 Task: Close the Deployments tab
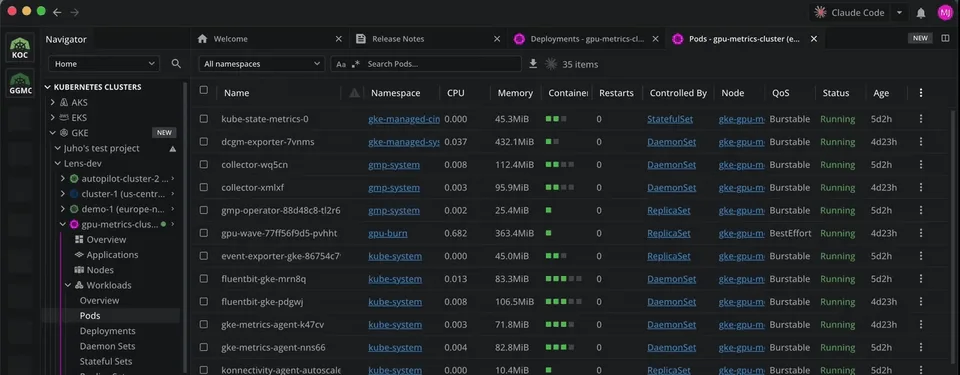[656, 39]
